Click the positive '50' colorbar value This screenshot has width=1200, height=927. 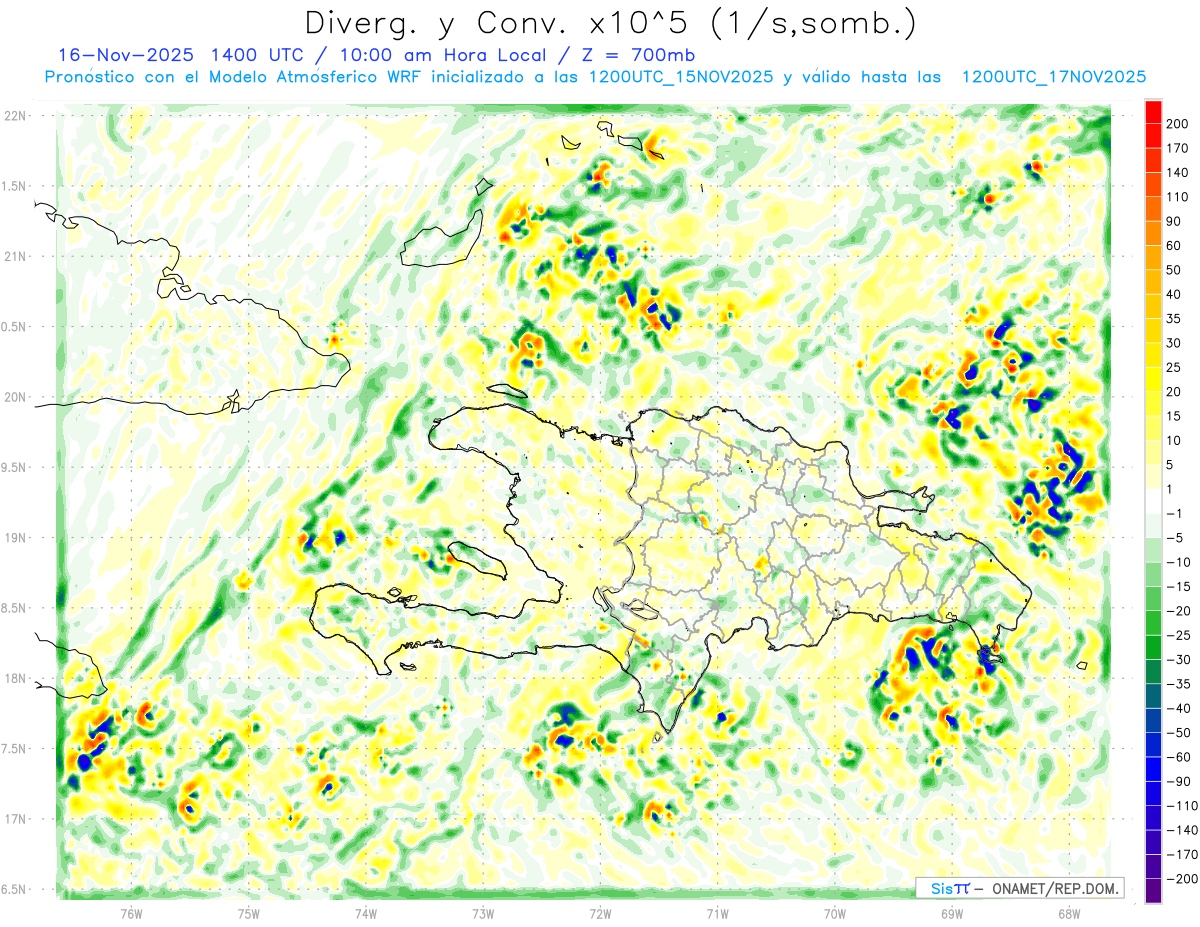[1175, 271]
